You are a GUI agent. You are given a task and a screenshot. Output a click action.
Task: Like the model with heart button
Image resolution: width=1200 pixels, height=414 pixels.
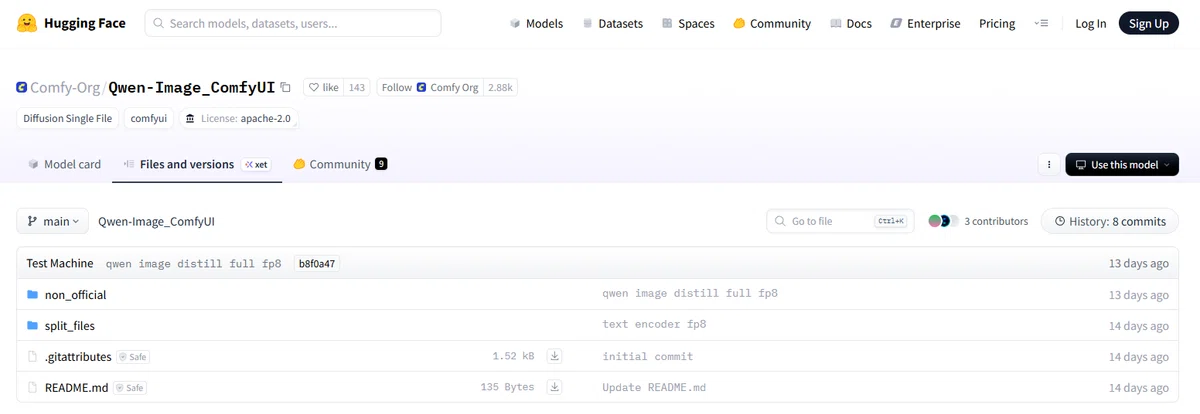(323, 88)
